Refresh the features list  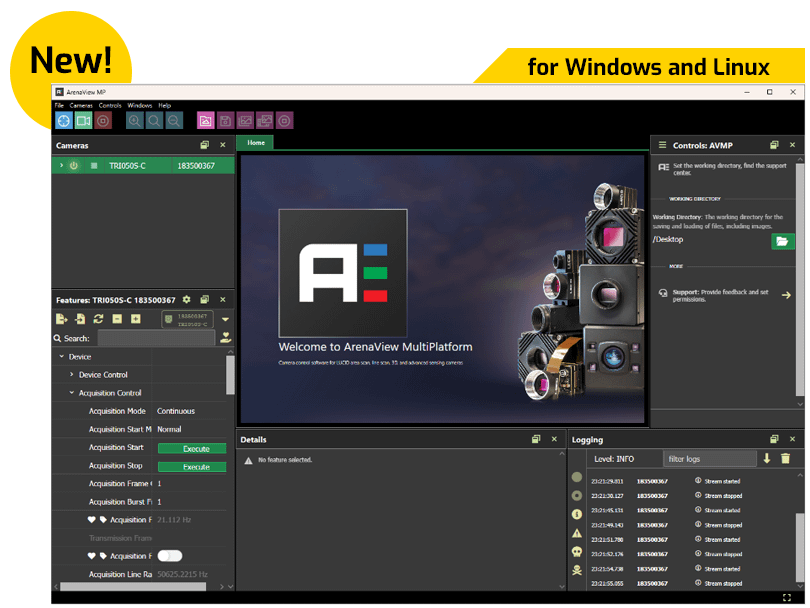98,318
